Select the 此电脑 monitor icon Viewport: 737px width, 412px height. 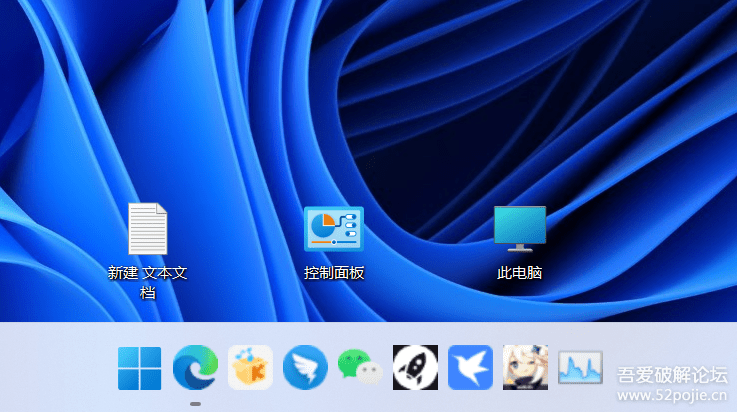coord(520,229)
